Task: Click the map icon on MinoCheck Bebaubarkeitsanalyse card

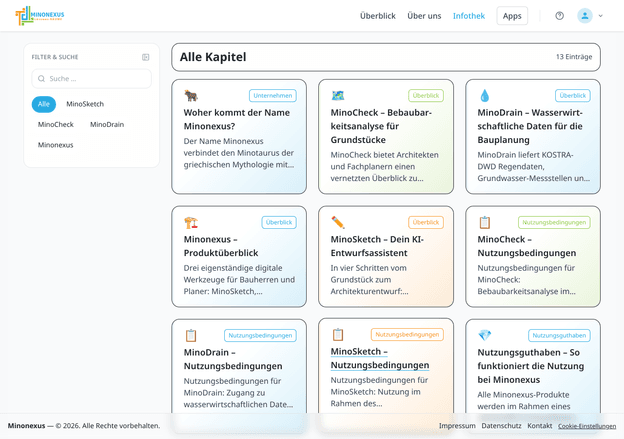Action: [x=338, y=96]
